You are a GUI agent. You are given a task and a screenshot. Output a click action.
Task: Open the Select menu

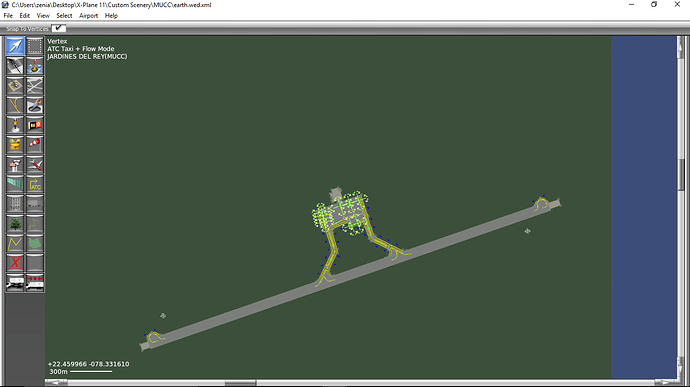click(x=64, y=15)
